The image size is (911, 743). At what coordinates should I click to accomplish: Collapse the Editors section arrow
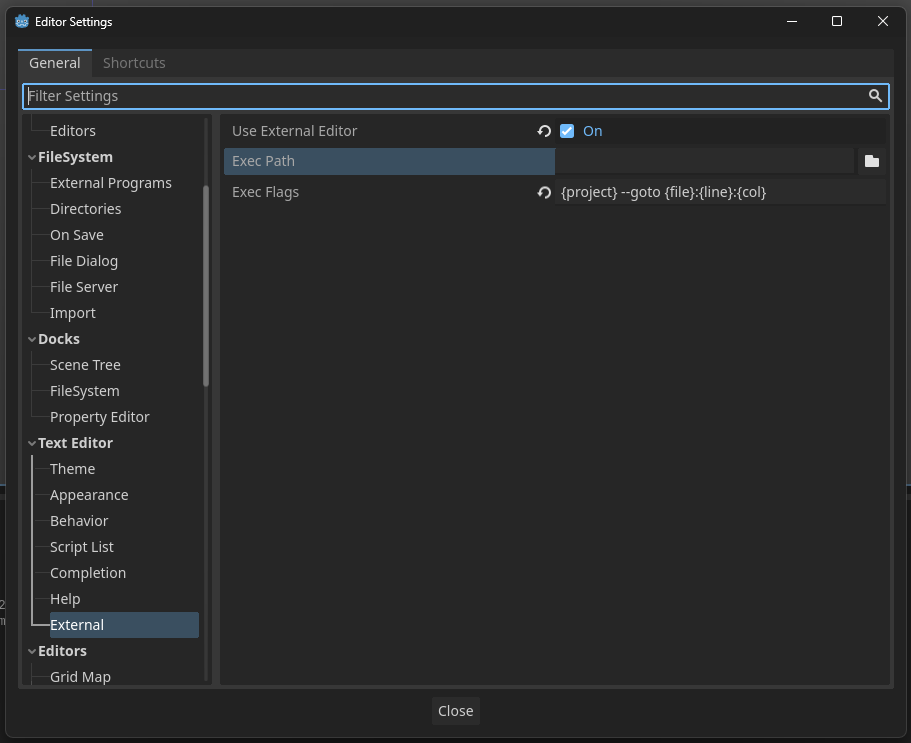(x=32, y=651)
